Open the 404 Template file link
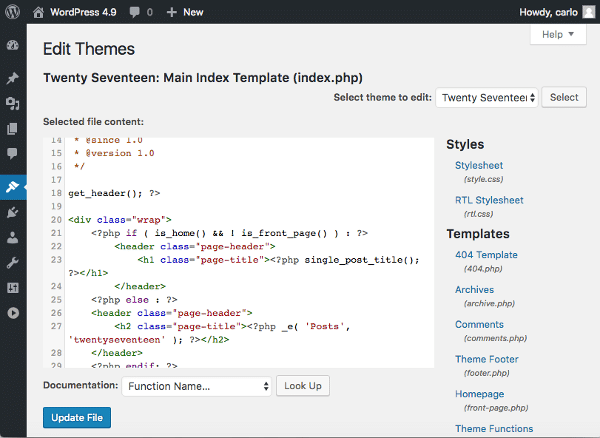The width and height of the screenshot is (600, 438). pyautogui.click(x=486, y=255)
